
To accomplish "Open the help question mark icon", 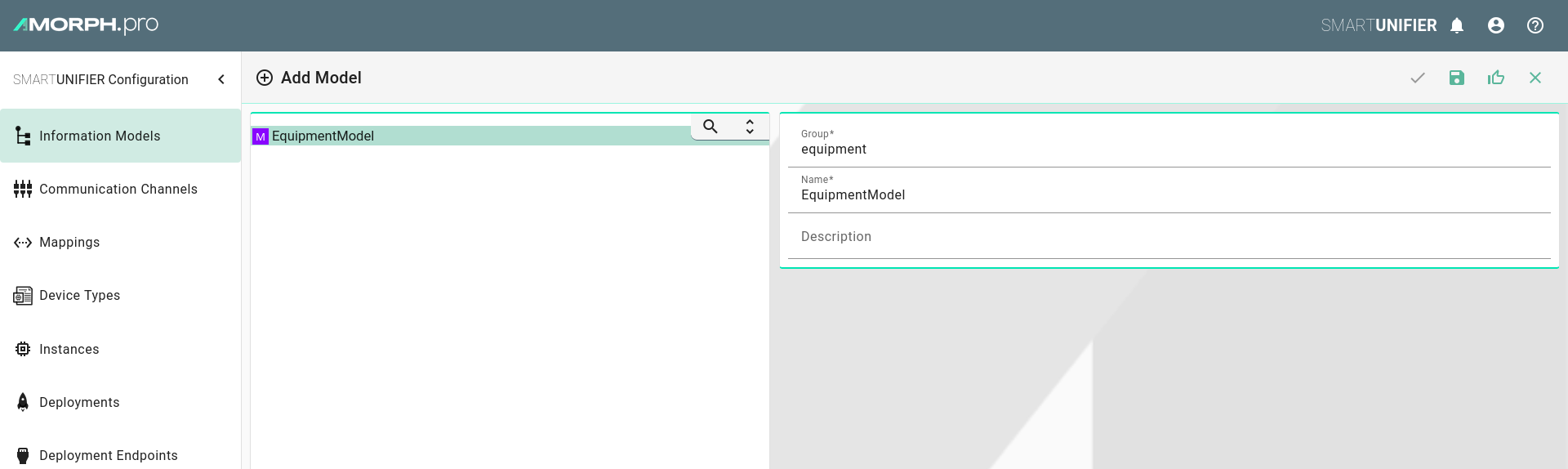I will tap(1535, 25).
